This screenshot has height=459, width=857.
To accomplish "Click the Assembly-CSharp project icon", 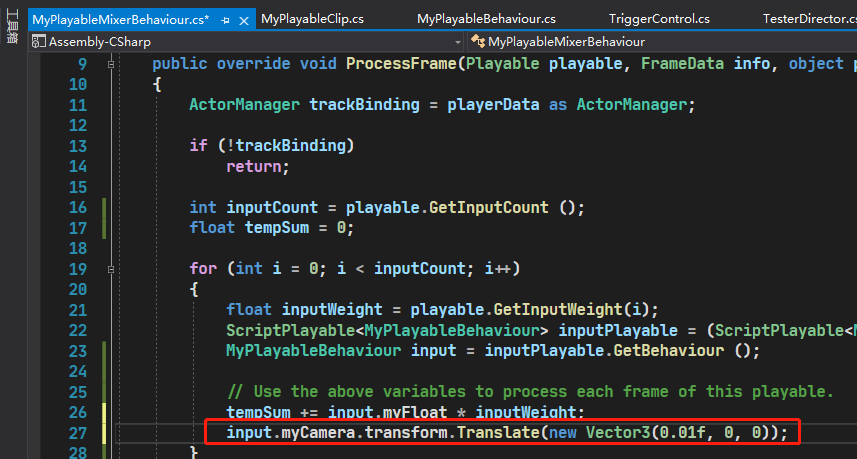I will click(x=39, y=42).
